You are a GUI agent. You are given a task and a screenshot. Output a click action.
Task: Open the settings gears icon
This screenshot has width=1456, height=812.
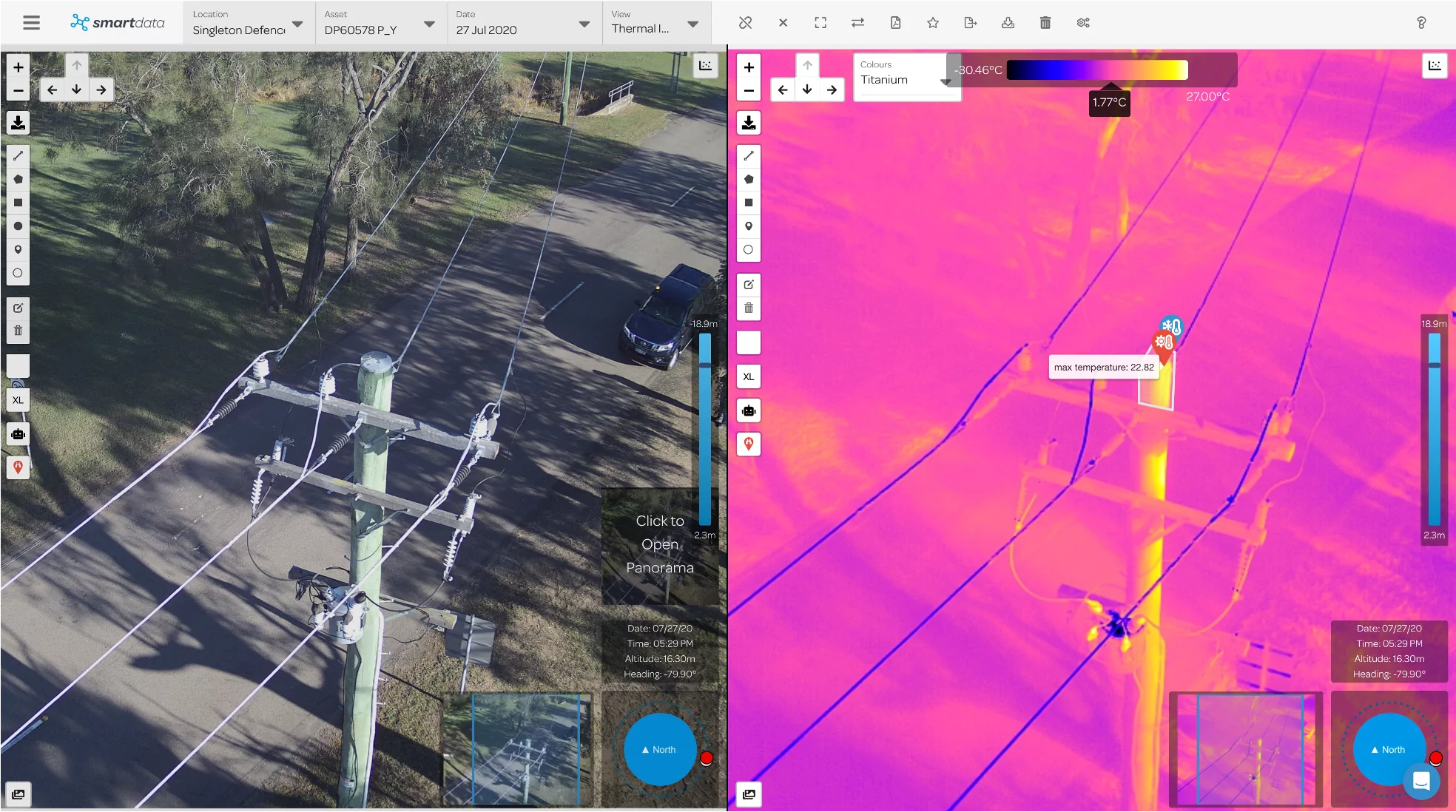[x=1083, y=23]
